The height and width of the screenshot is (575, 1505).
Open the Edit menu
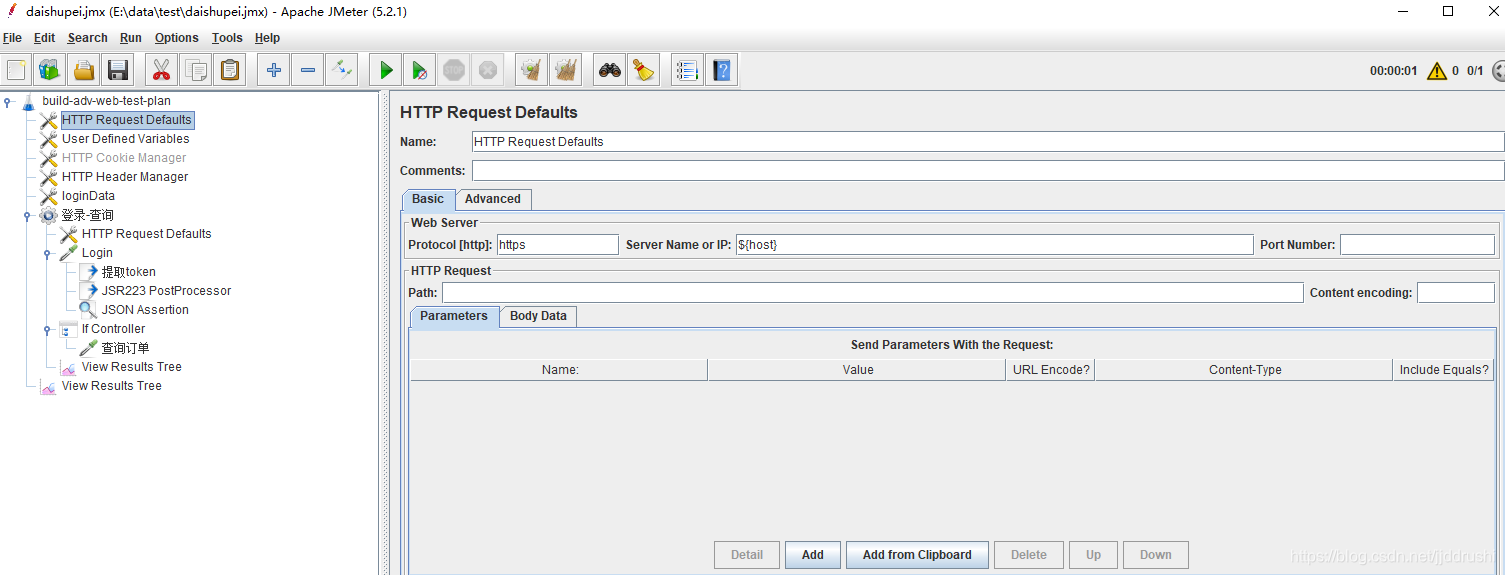44,38
